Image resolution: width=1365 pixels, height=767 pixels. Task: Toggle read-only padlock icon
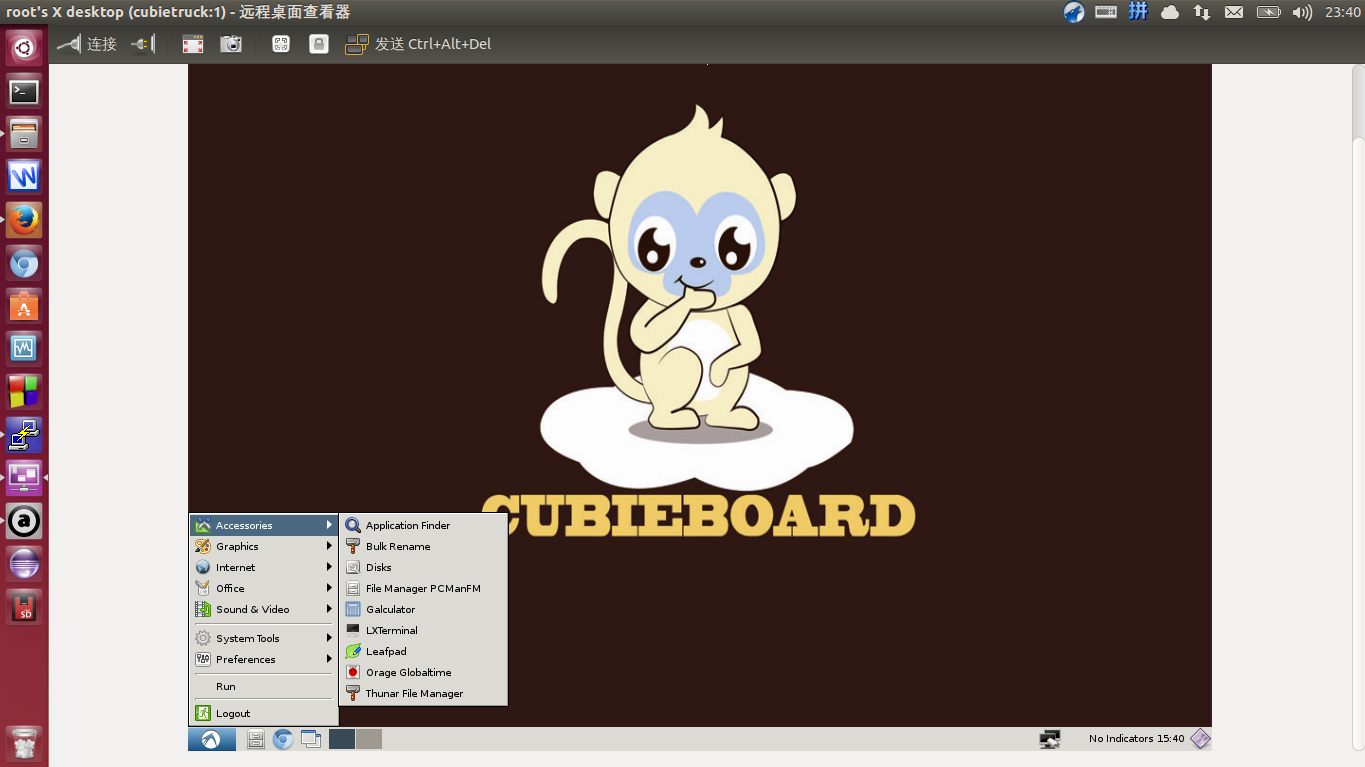(319, 44)
